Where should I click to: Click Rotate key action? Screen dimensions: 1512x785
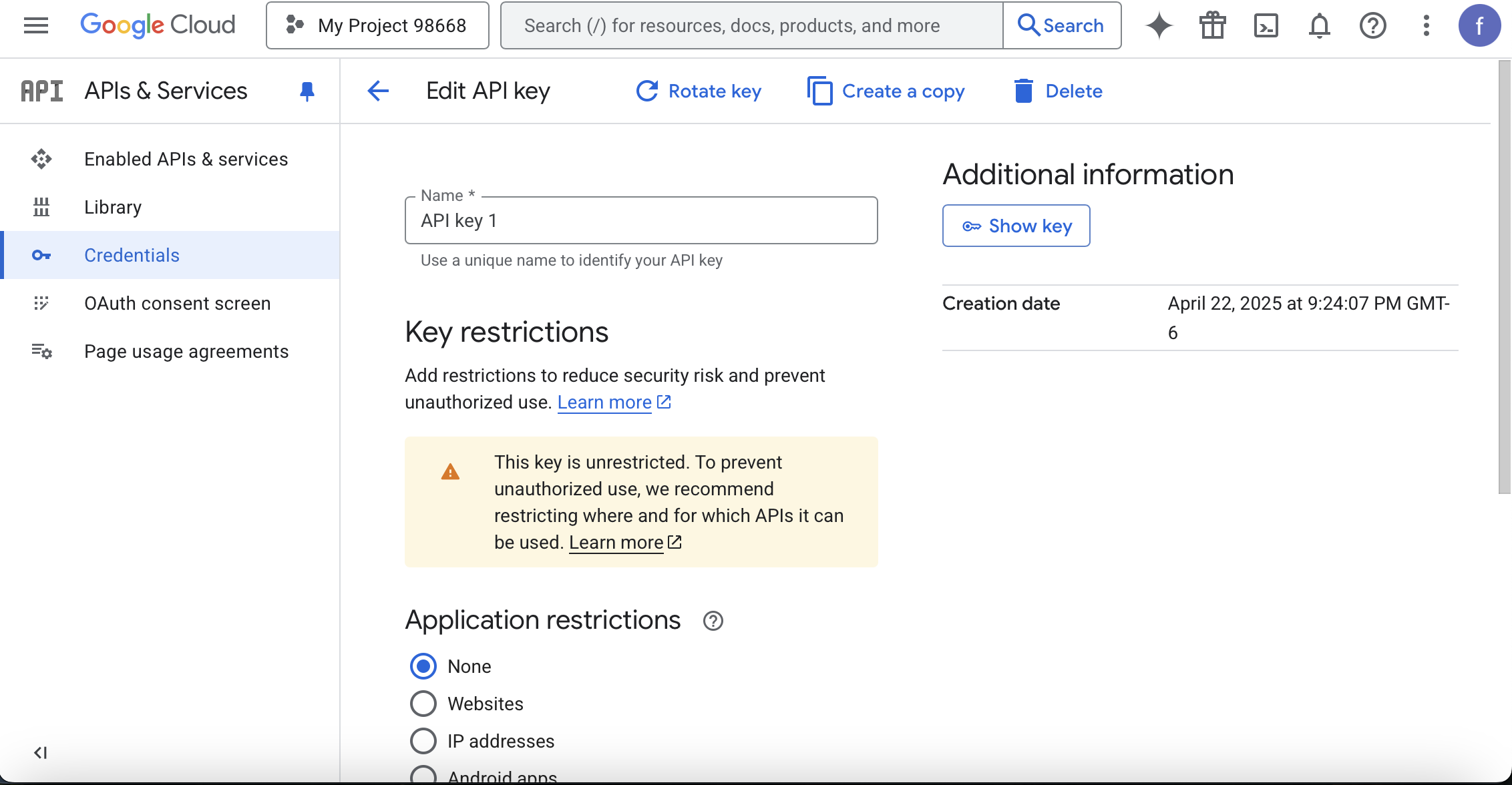pyautogui.click(x=699, y=91)
